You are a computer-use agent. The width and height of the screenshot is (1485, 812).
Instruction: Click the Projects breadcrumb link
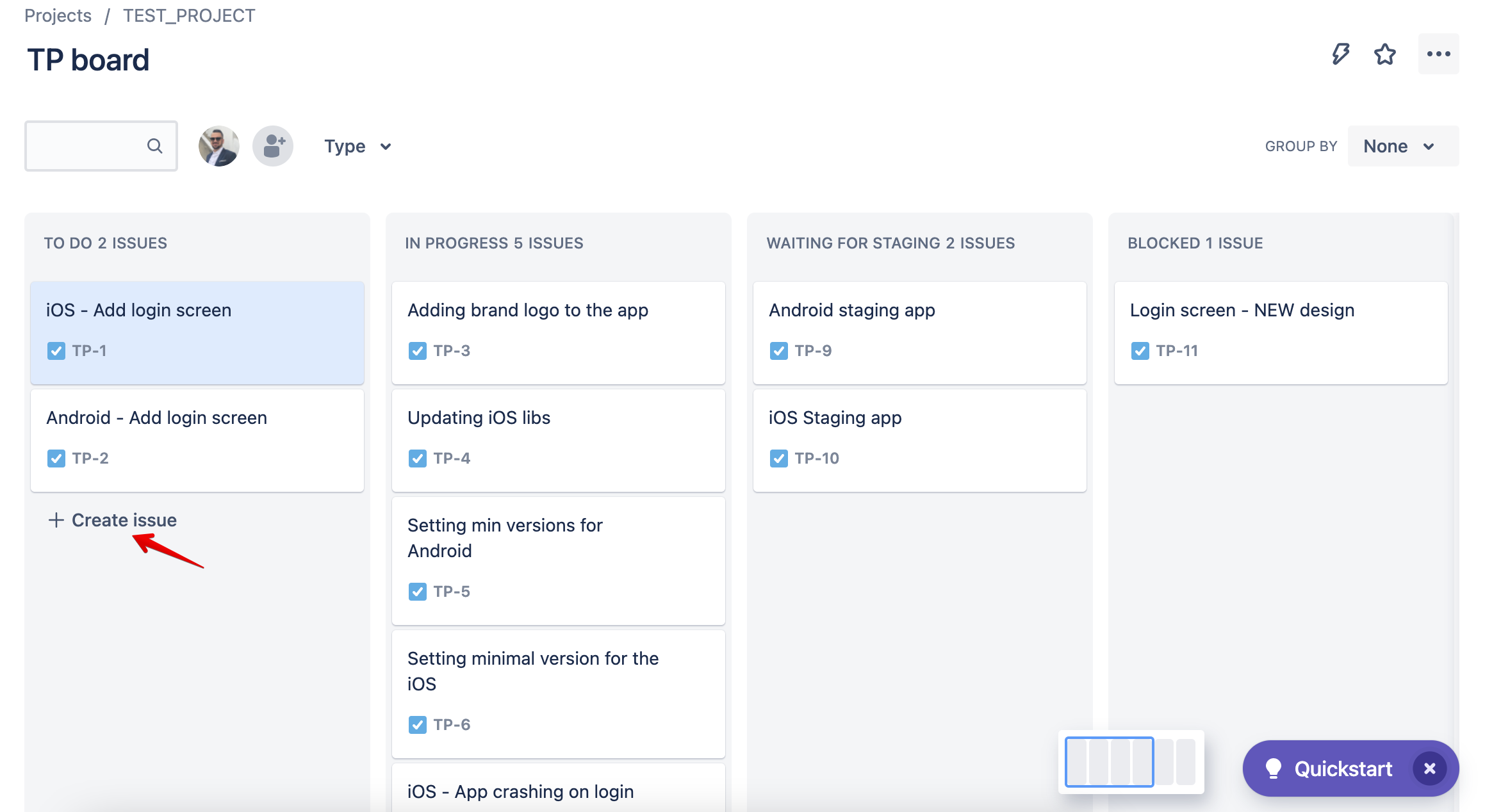[x=58, y=15]
